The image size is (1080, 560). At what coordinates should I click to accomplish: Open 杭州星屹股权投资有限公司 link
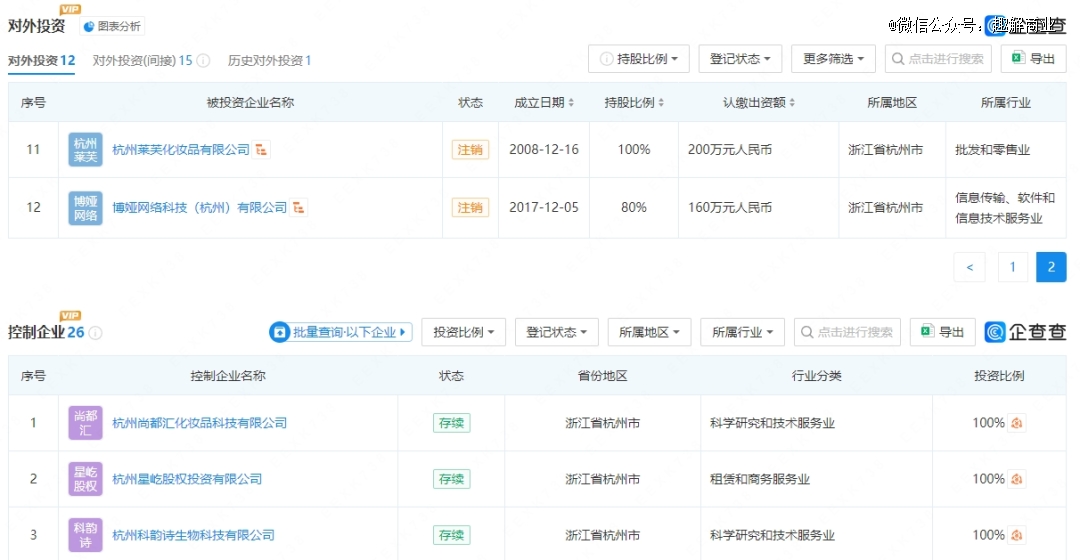pyautogui.click(x=187, y=479)
